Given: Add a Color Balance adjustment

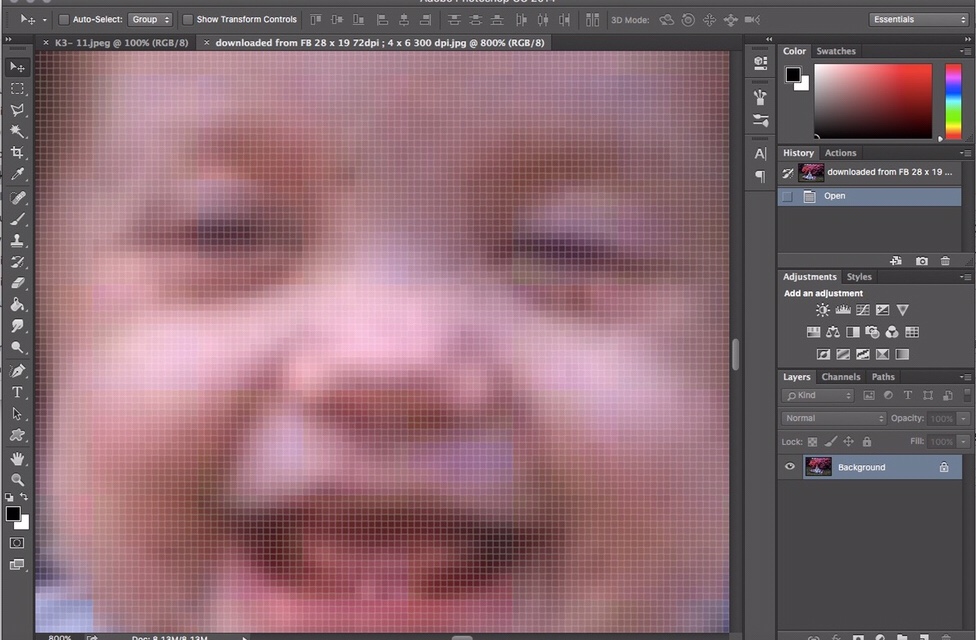Looking at the screenshot, I should pyautogui.click(x=833, y=332).
